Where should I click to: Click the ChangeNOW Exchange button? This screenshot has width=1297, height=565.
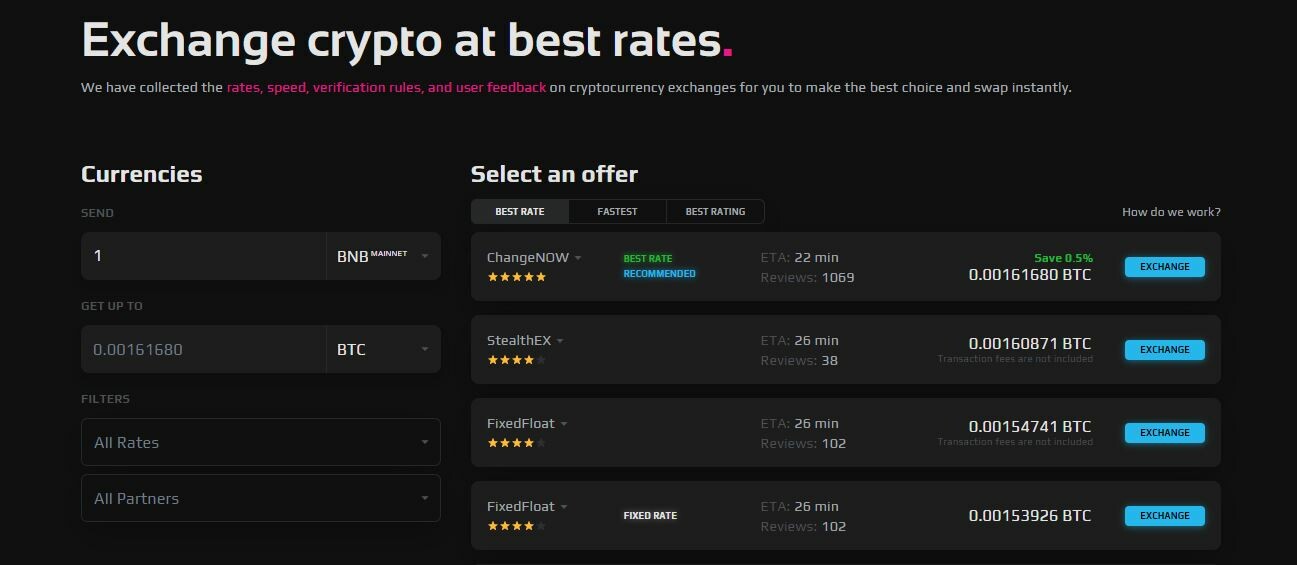[1164, 267]
